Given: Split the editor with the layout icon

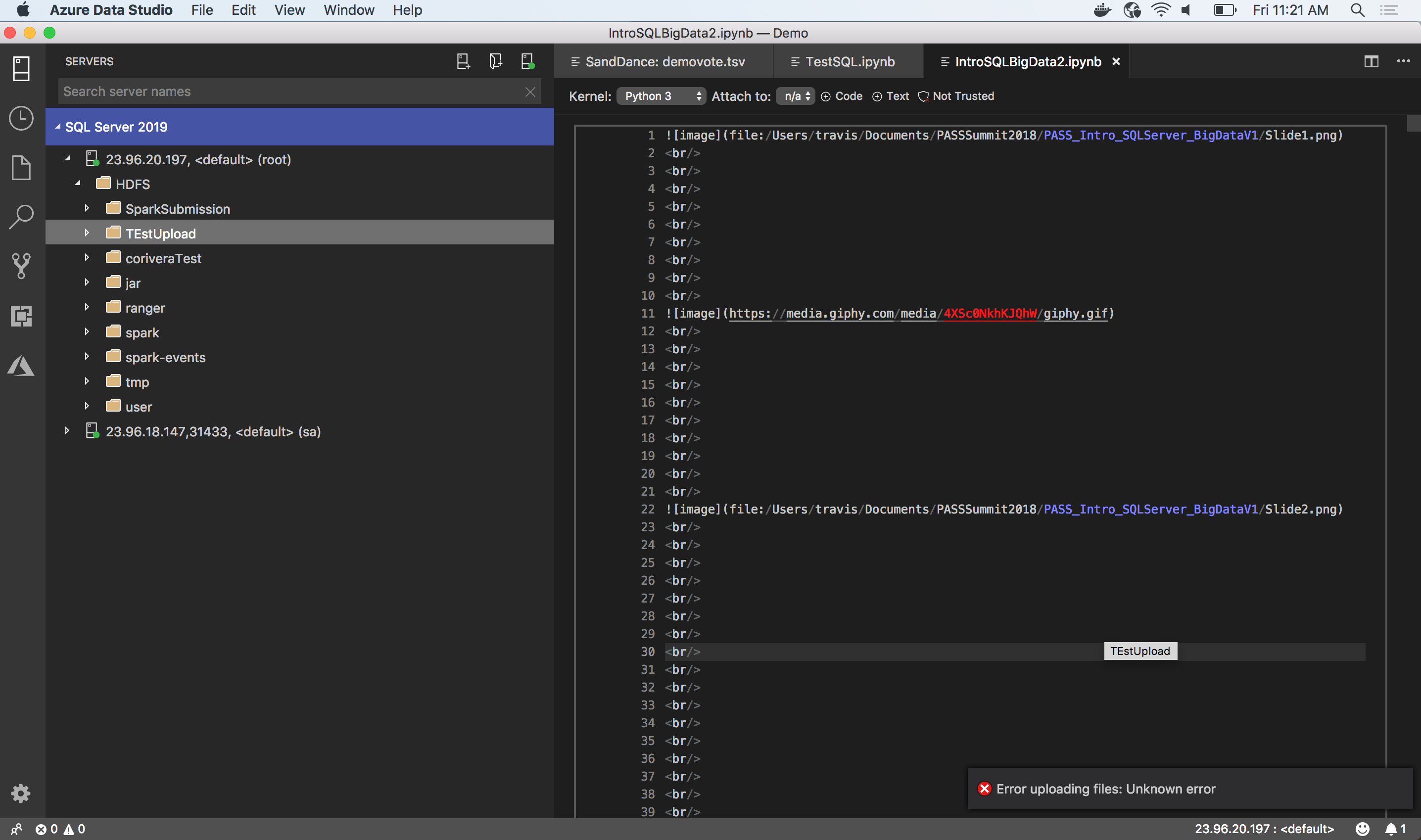Looking at the screenshot, I should click(1371, 61).
